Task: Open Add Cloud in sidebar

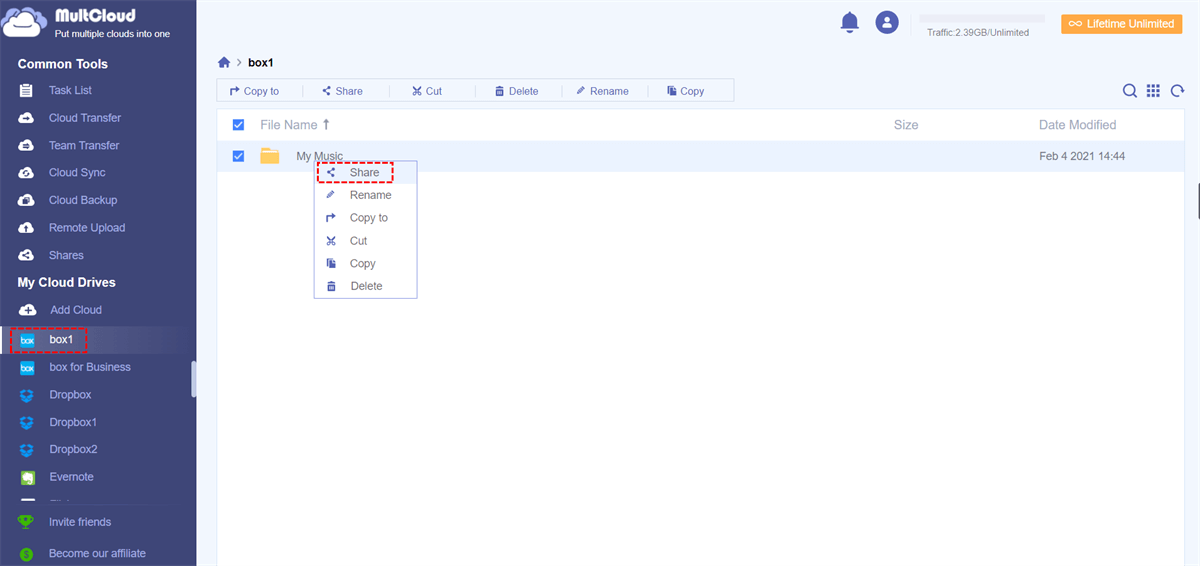Action: tap(76, 310)
